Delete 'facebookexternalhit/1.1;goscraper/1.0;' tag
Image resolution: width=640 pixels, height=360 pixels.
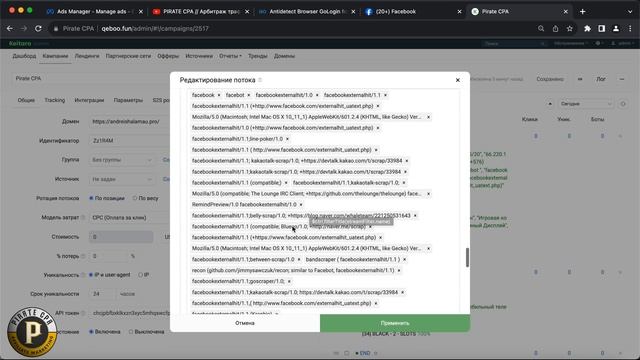pyautogui.click(x=289, y=281)
